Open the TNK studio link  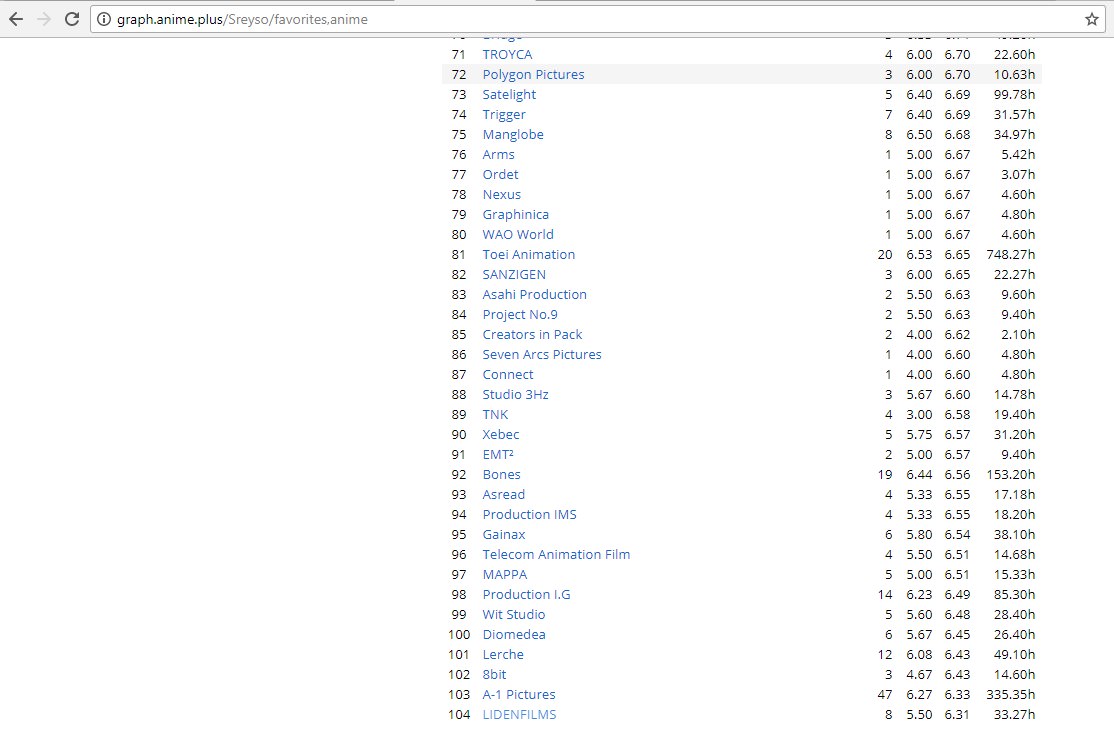pyautogui.click(x=495, y=414)
